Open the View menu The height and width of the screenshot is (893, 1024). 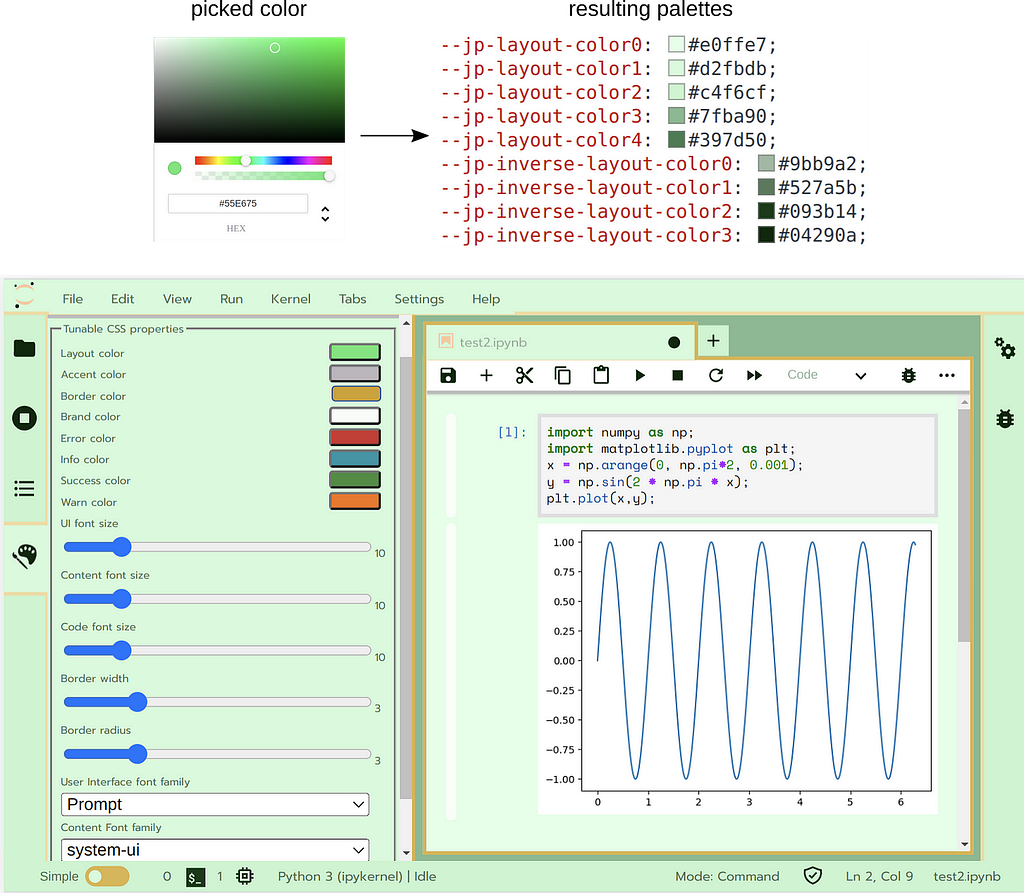point(177,299)
